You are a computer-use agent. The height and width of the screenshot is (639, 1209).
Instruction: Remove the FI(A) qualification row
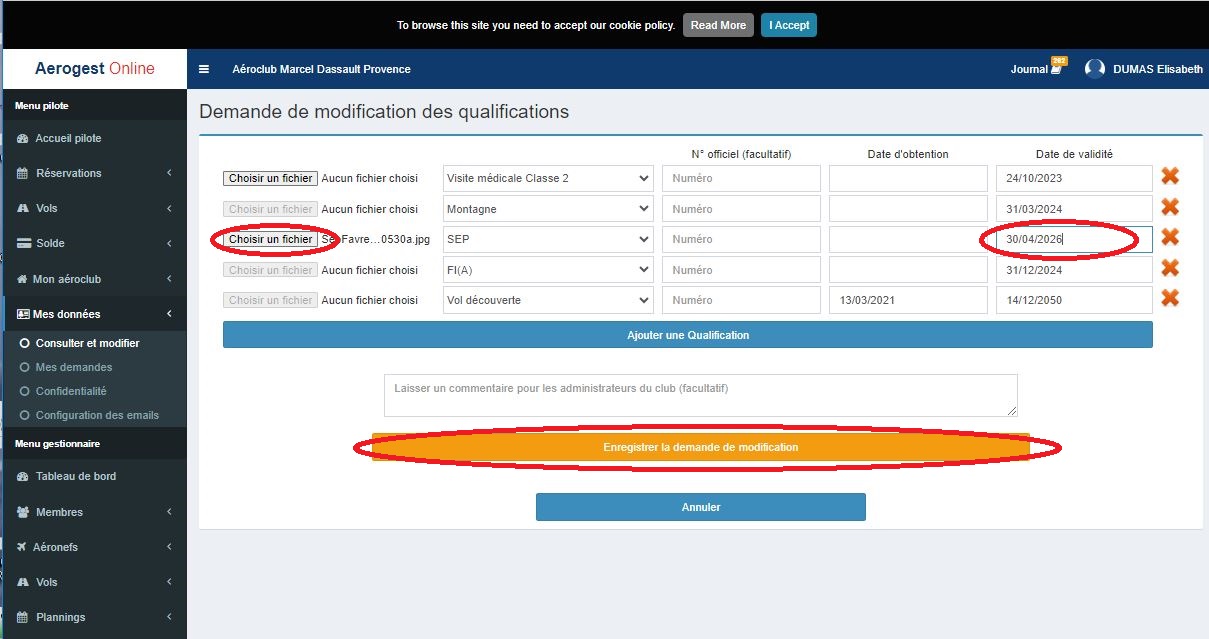[1169, 269]
